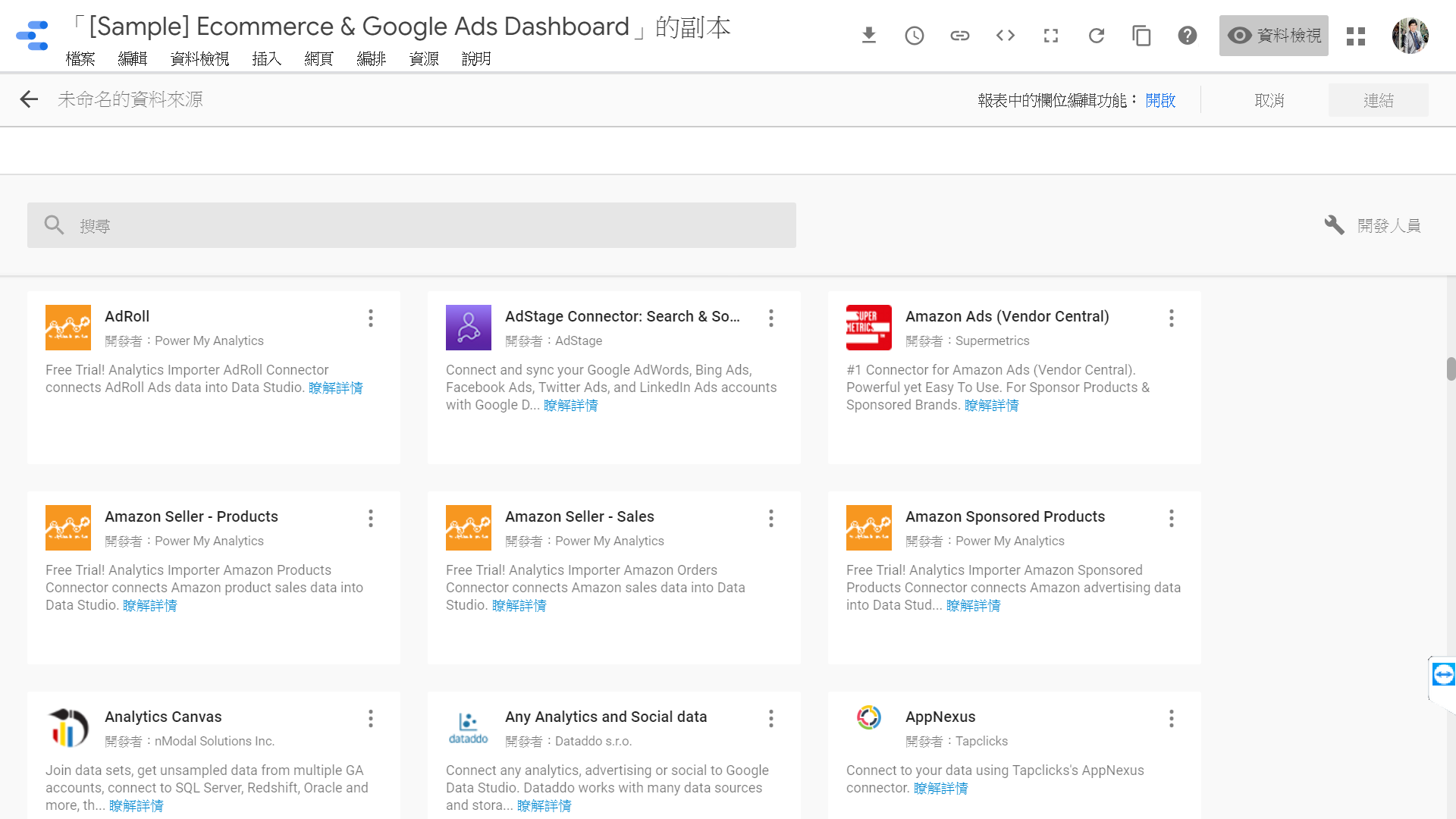Open the 編排 menu

pos(372,58)
